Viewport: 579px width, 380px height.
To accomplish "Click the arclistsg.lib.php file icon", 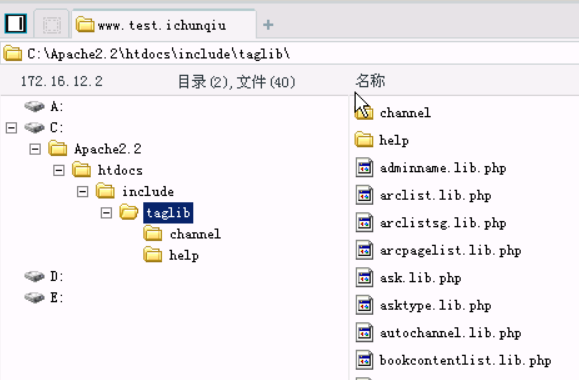I will [364, 223].
